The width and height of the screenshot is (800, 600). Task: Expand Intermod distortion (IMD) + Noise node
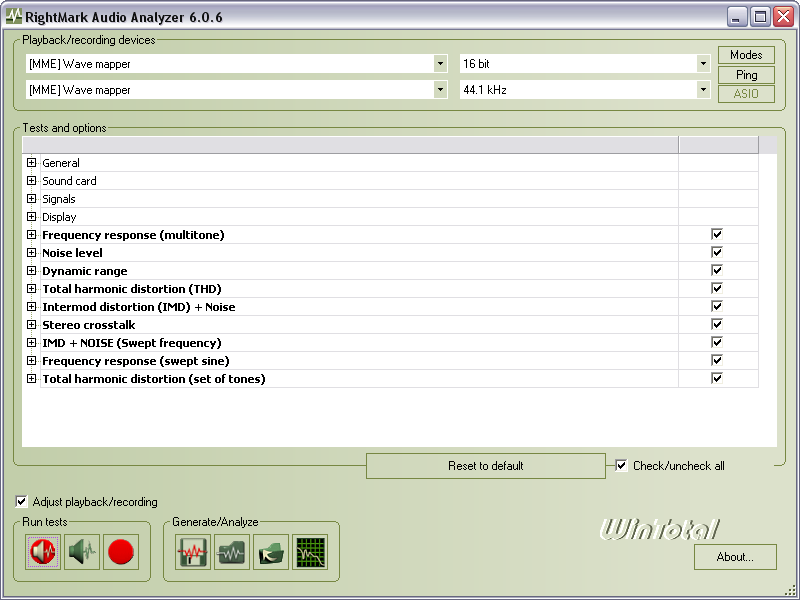pos(32,306)
